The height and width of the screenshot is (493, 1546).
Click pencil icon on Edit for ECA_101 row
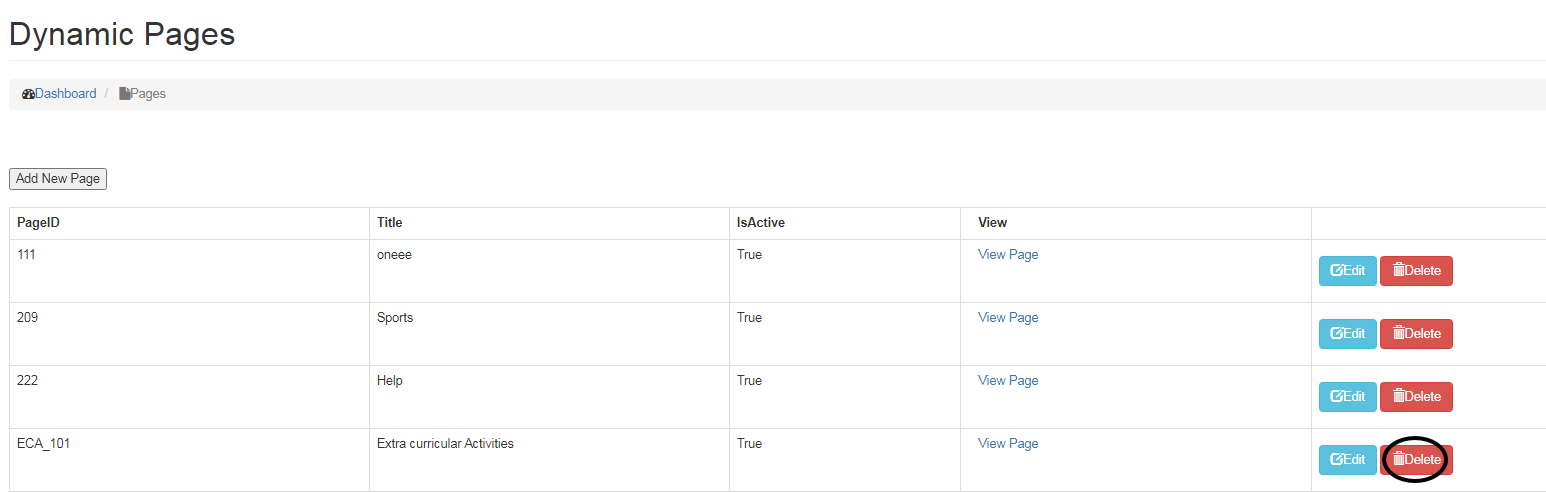coord(1336,460)
